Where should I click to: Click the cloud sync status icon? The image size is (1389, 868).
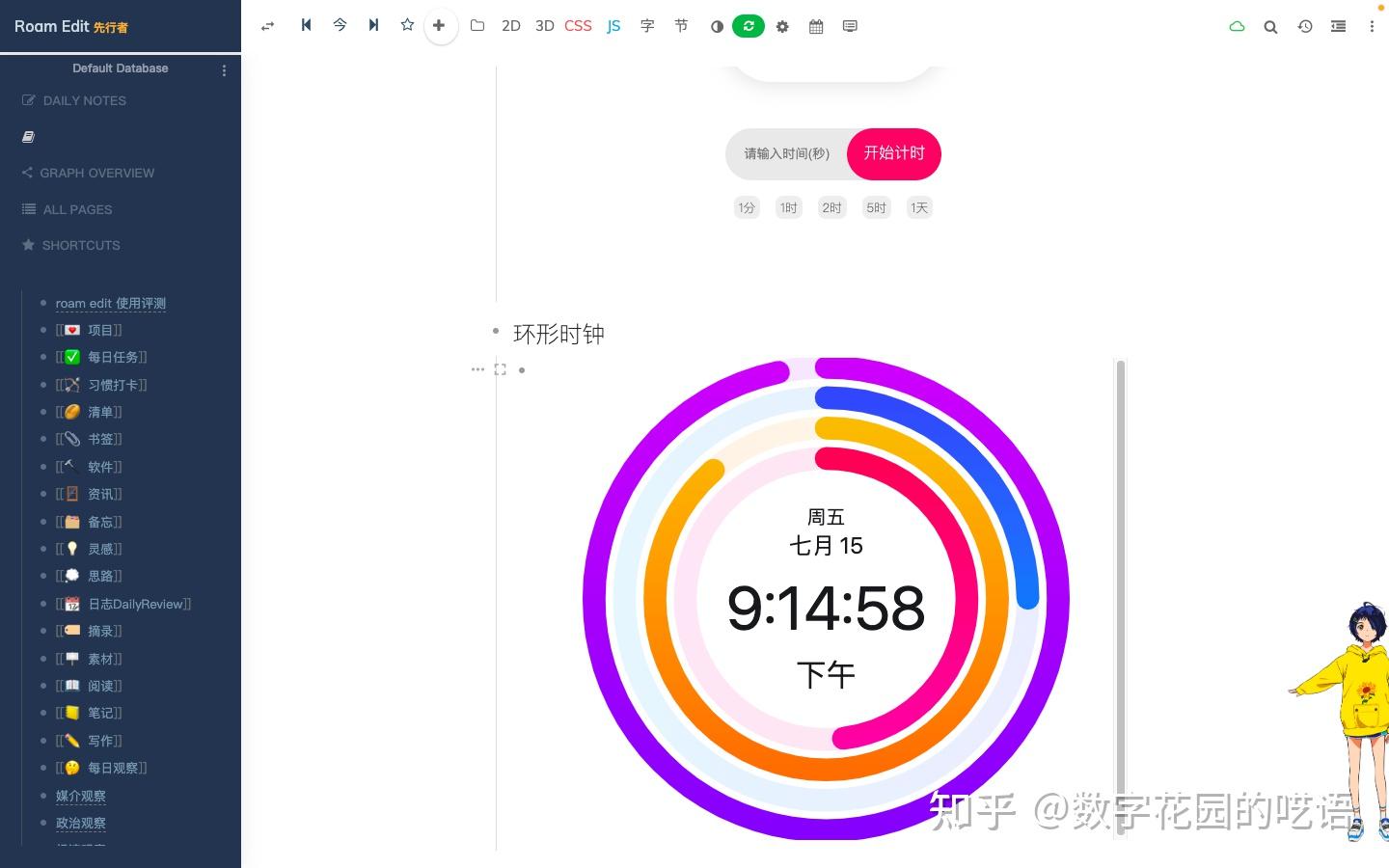1237,26
